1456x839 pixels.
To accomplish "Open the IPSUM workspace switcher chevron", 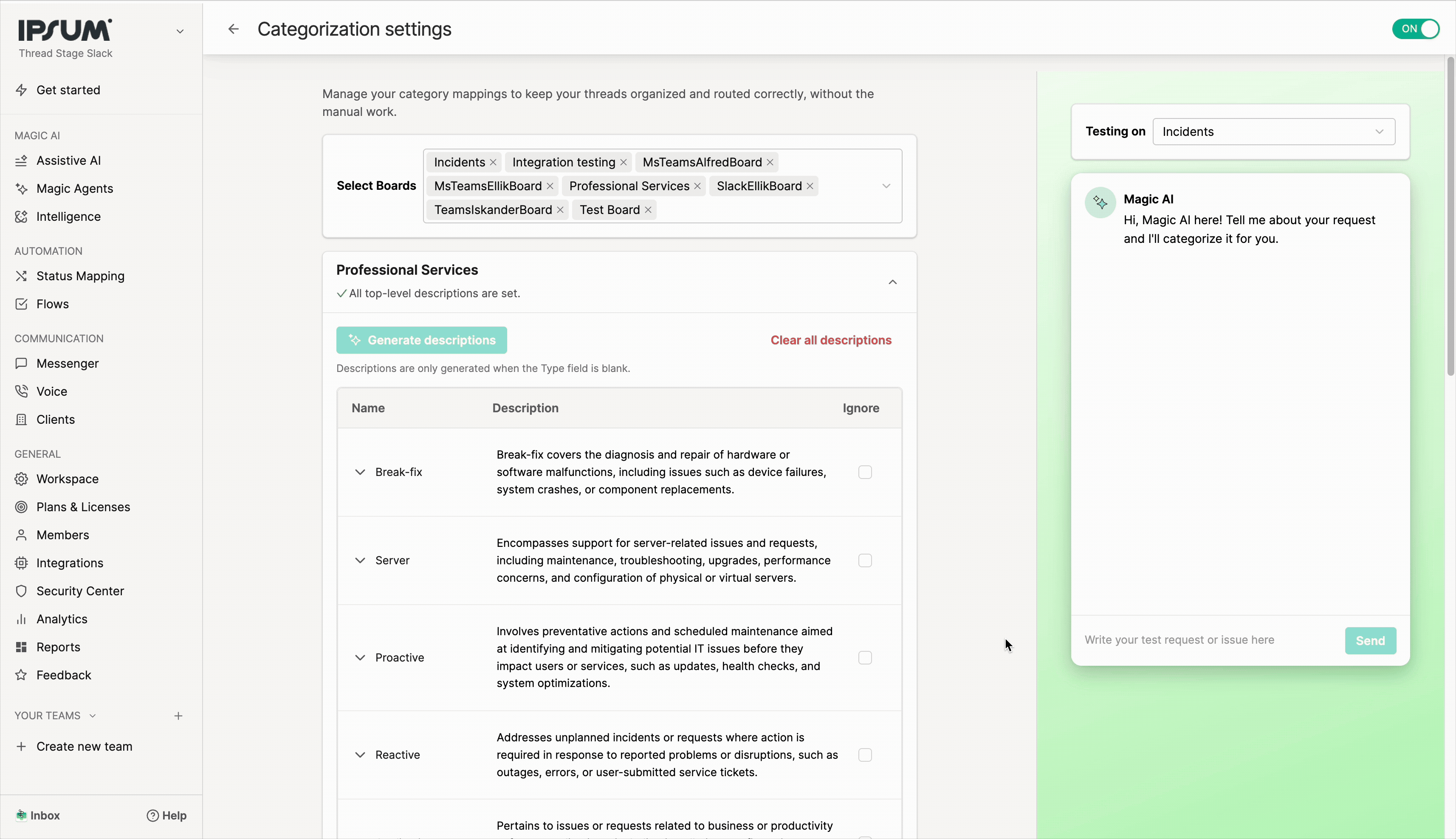I will (180, 32).
